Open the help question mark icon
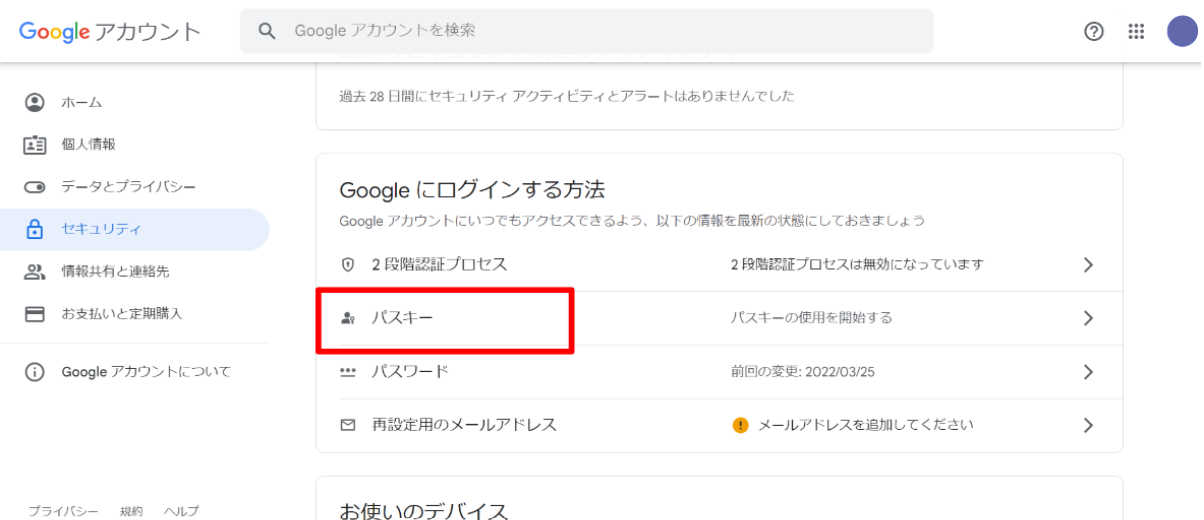The height and width of the screenshot is (520, 1204). [1094, 31]
